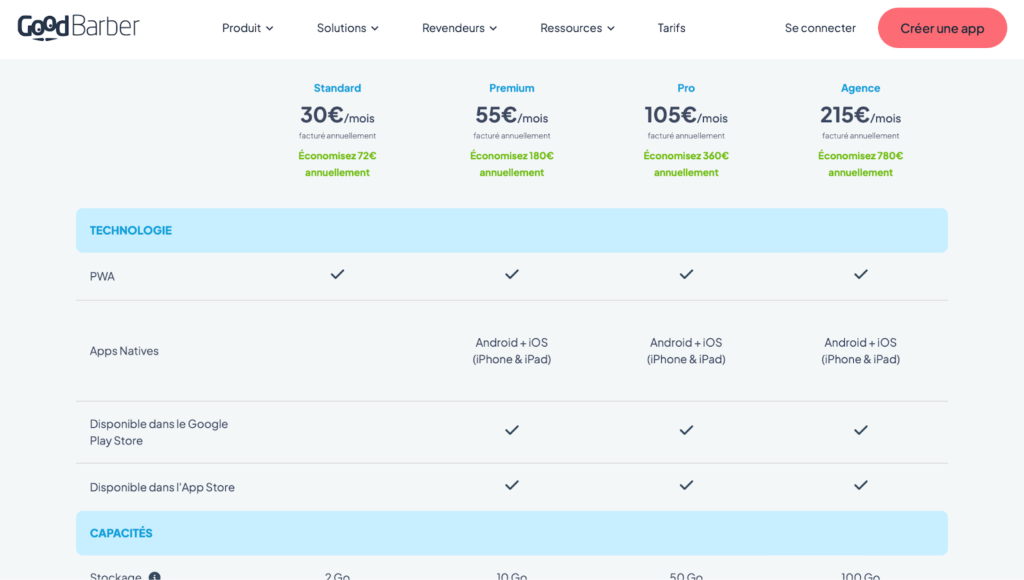Select the Standard plan heading
The image size is (1024, 580).
click(337, 88)
